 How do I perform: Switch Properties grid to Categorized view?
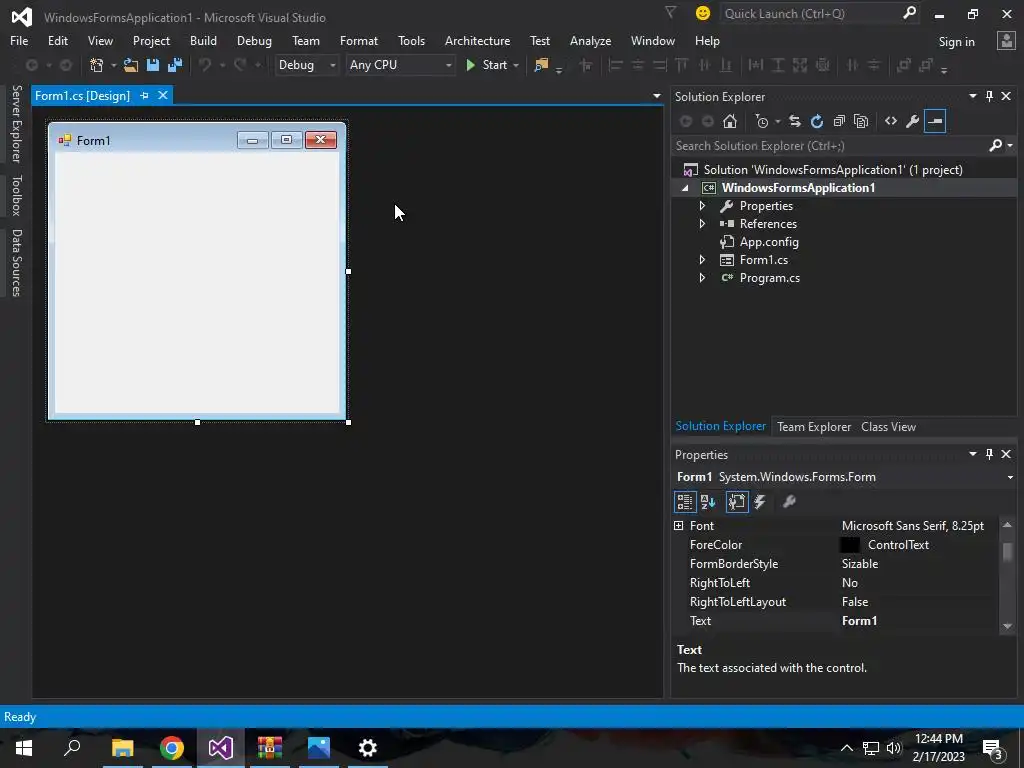click(x=684, y=502)
